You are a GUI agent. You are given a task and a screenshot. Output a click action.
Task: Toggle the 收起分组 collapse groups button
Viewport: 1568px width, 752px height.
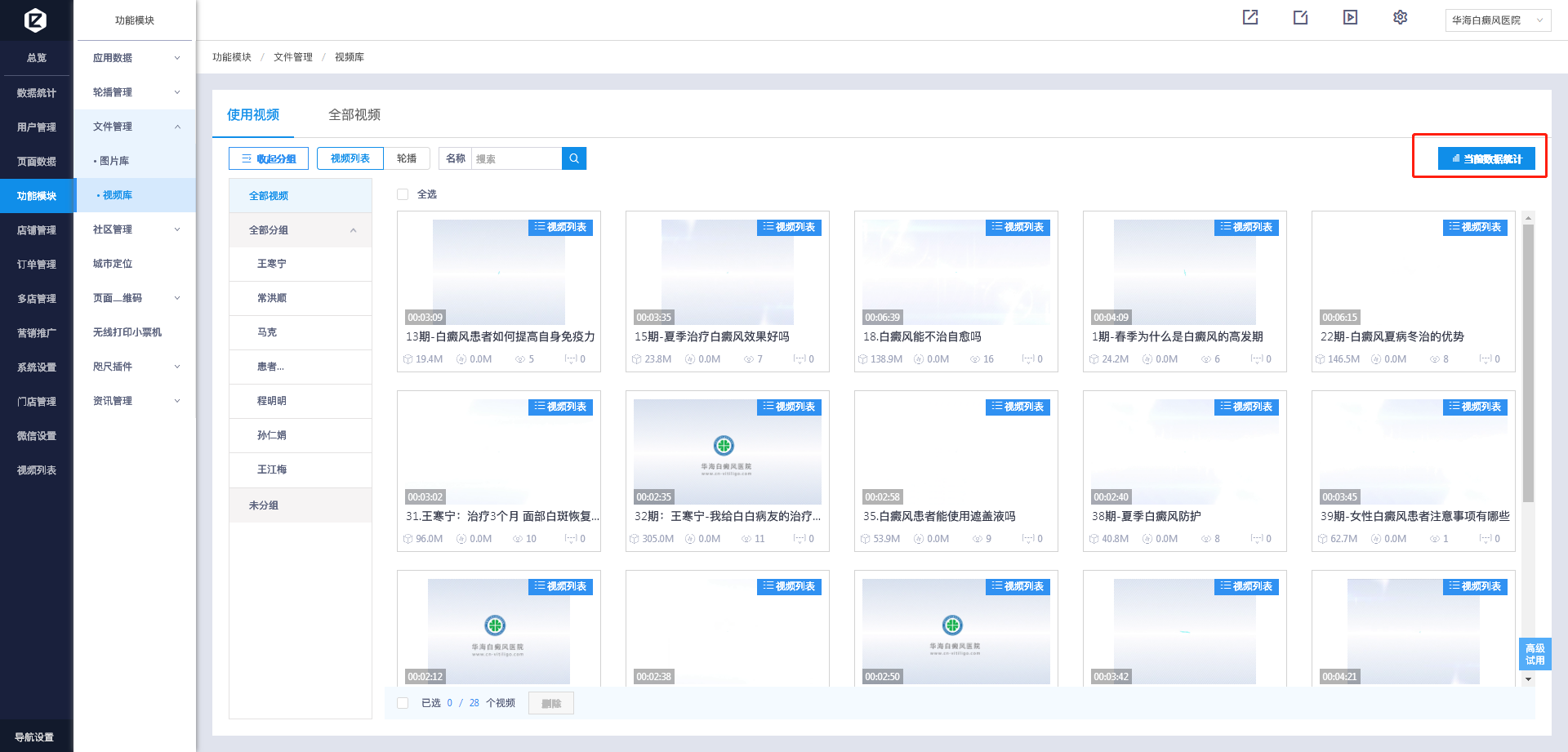(269, 158)
